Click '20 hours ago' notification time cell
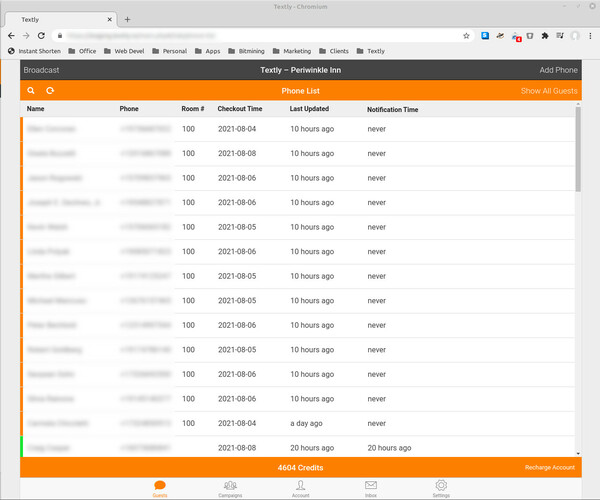This screenshot has width=600, height=500. 390,448
